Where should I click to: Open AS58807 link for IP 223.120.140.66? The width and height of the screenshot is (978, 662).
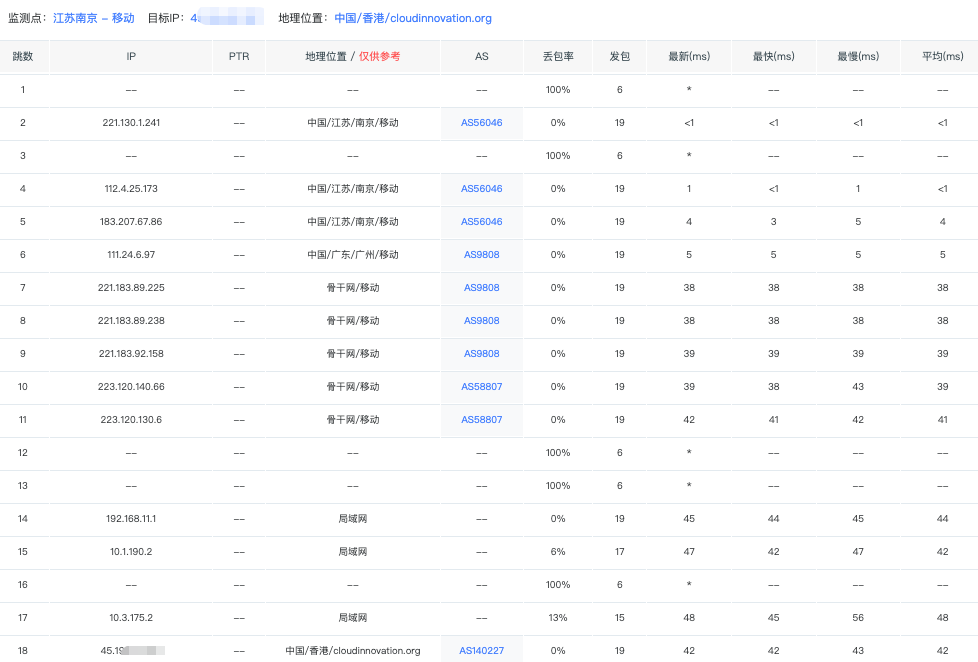(481, 387)
